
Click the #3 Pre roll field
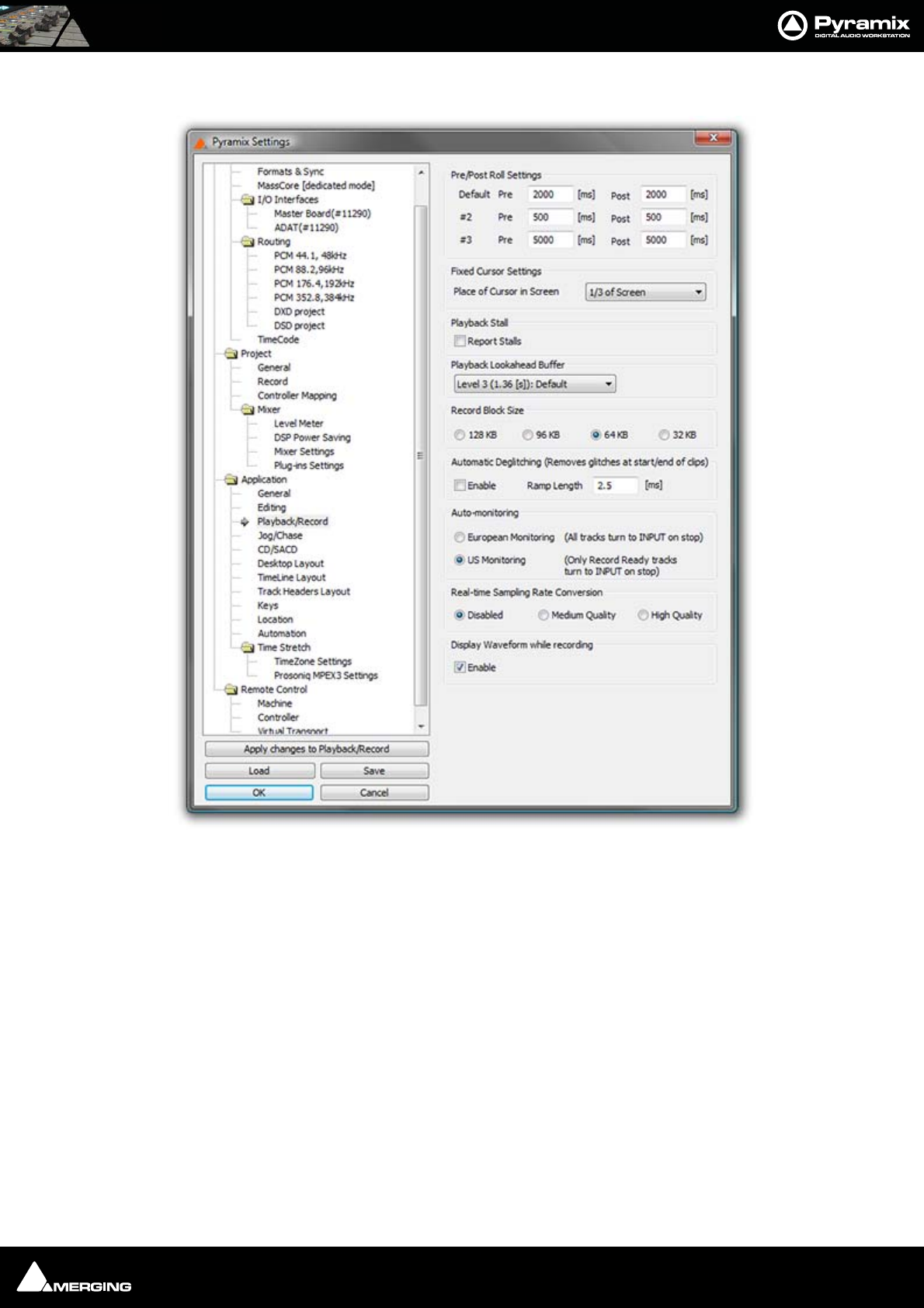tap(551, 240)
